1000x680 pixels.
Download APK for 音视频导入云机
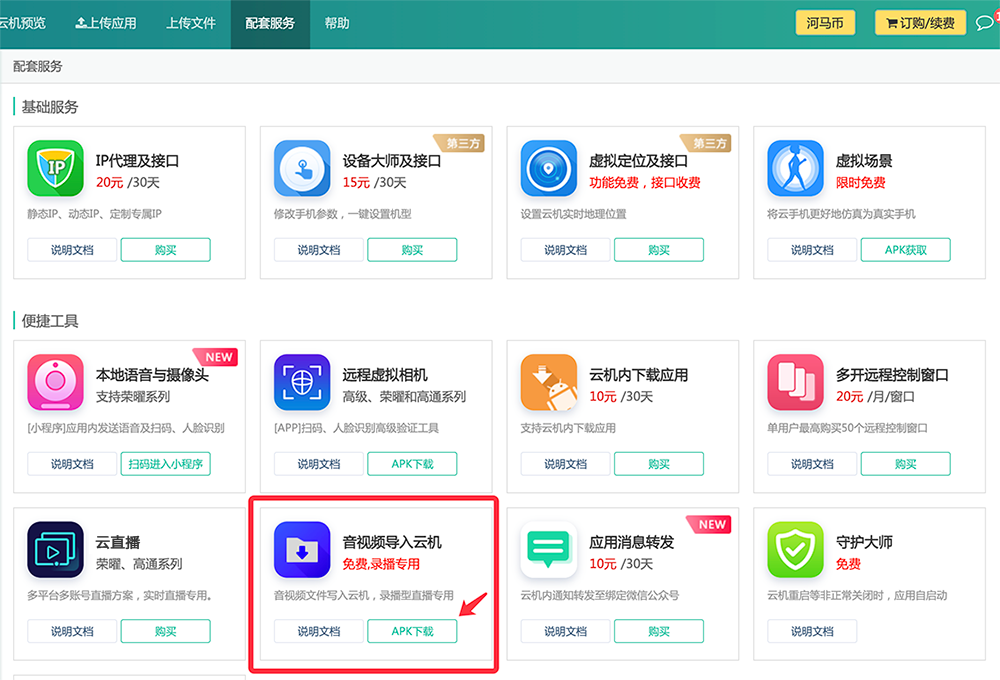[x=412, y=631]
